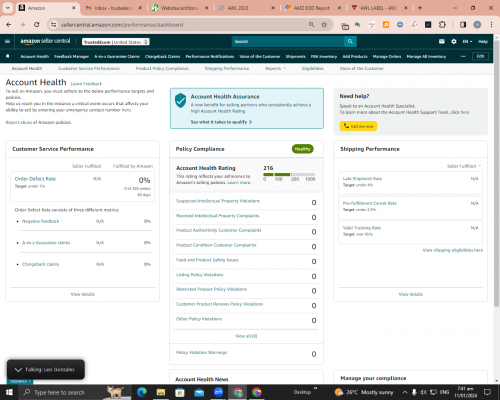Open the Mail app from taskbar

199,392
